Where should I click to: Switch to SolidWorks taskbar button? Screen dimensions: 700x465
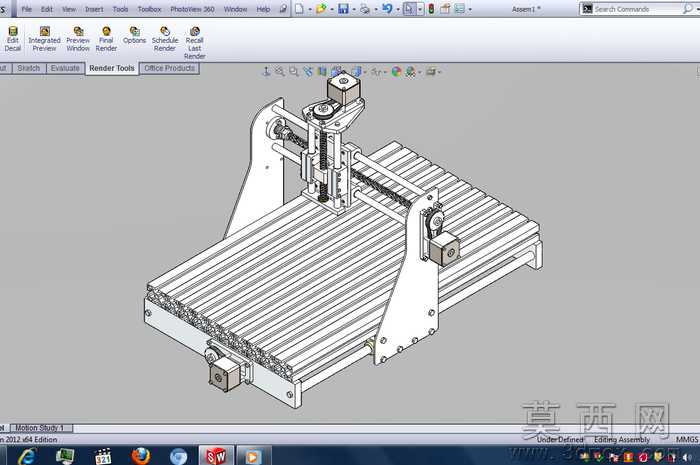216,456
